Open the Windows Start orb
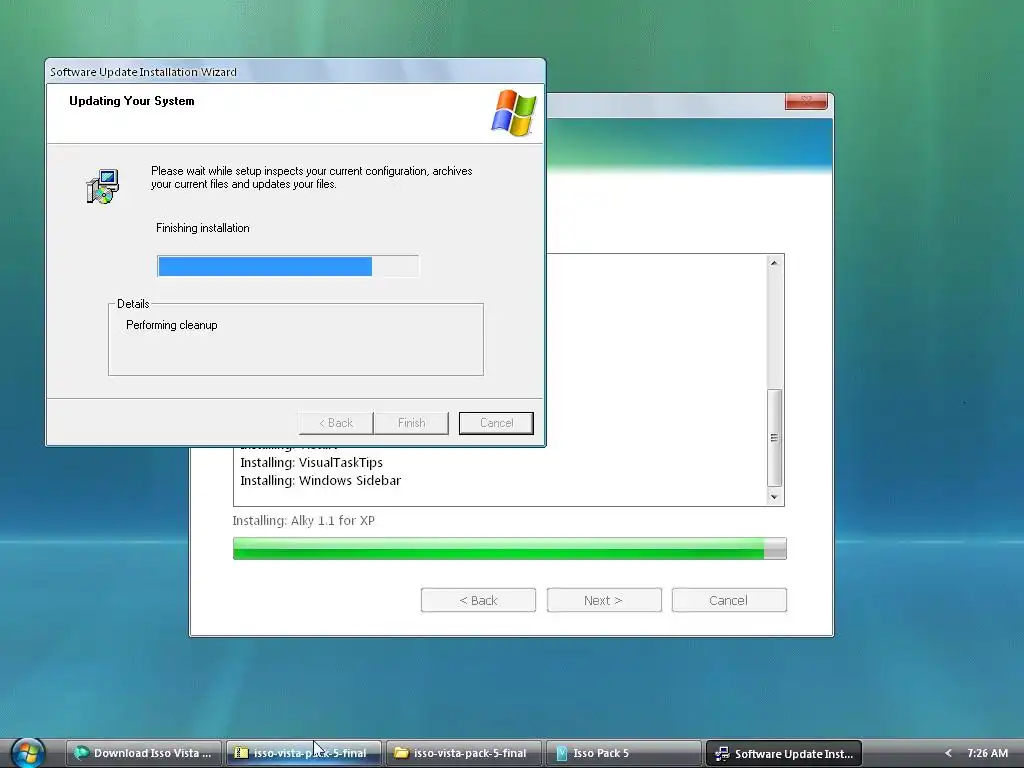The image size is (1024, 768). point(27,753)
